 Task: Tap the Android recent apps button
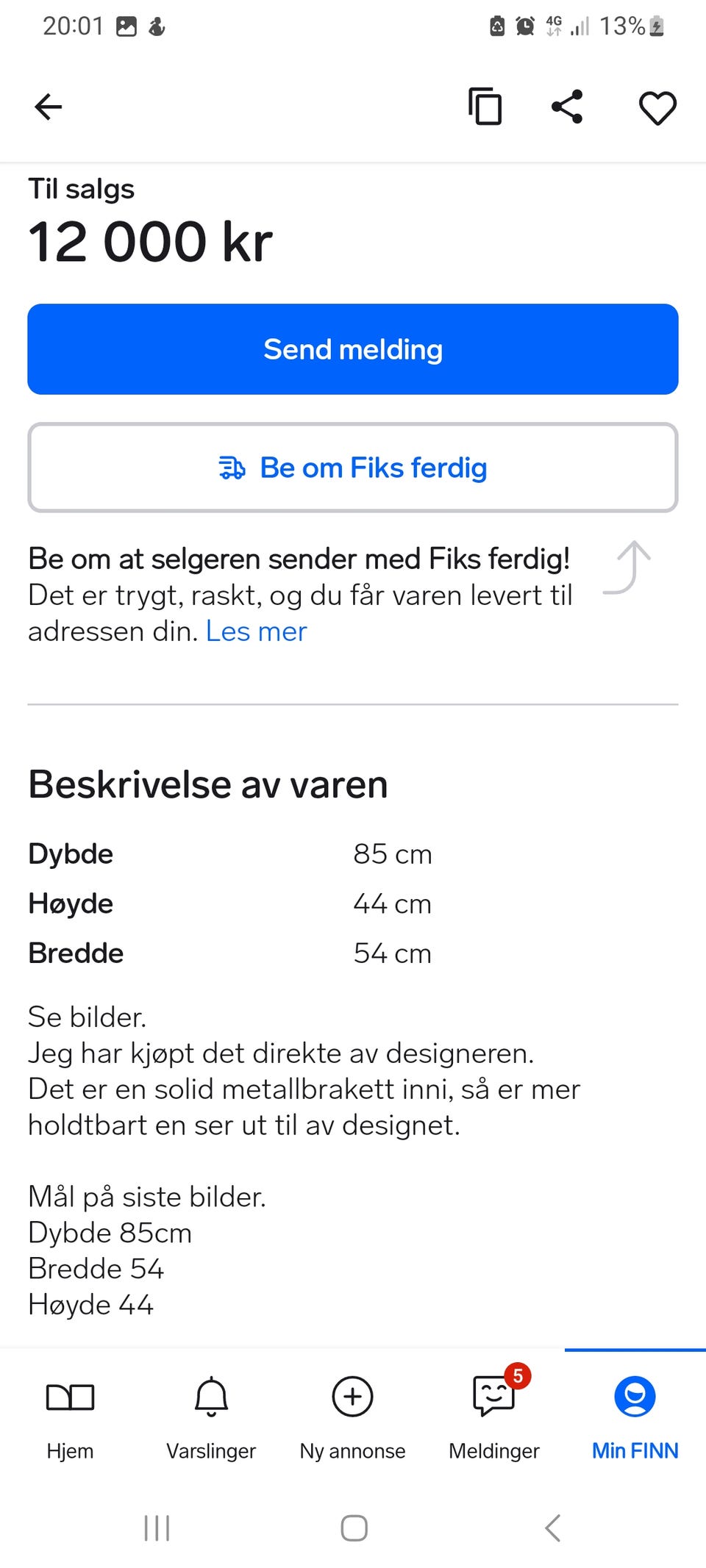tap(157, 1528)
